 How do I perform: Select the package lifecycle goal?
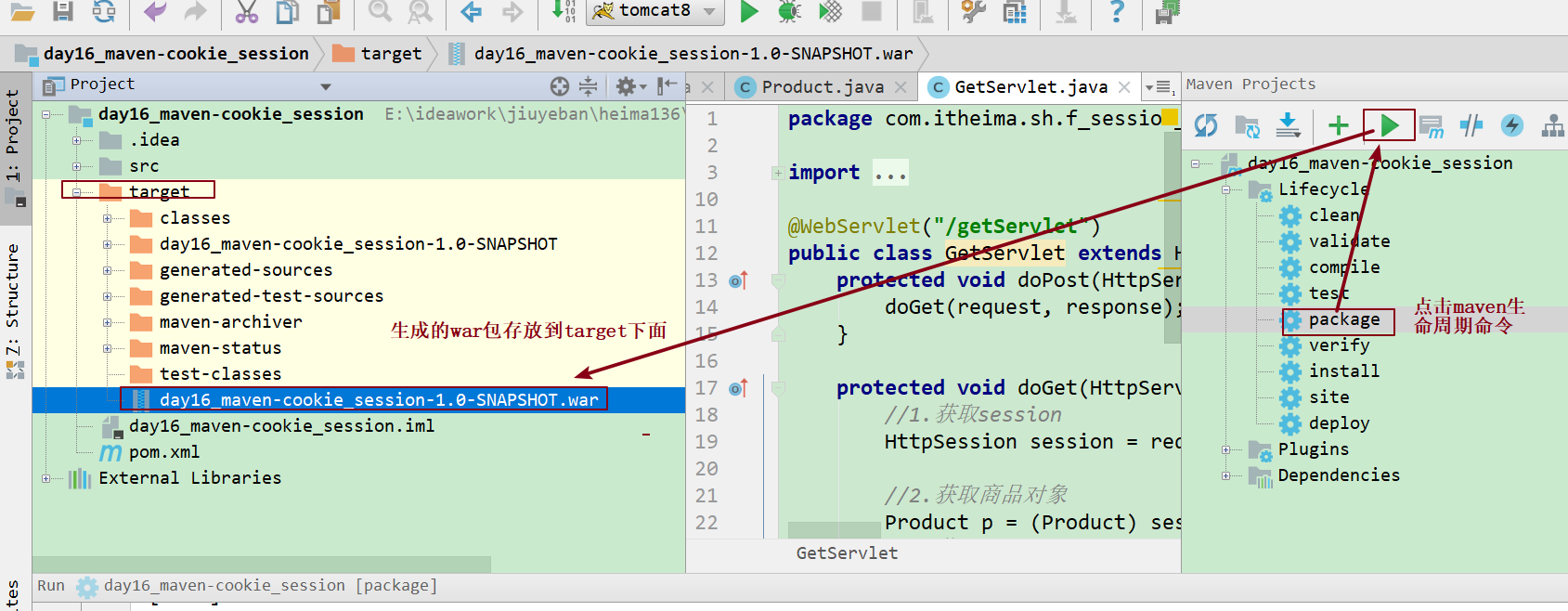tap(1344, 319)
